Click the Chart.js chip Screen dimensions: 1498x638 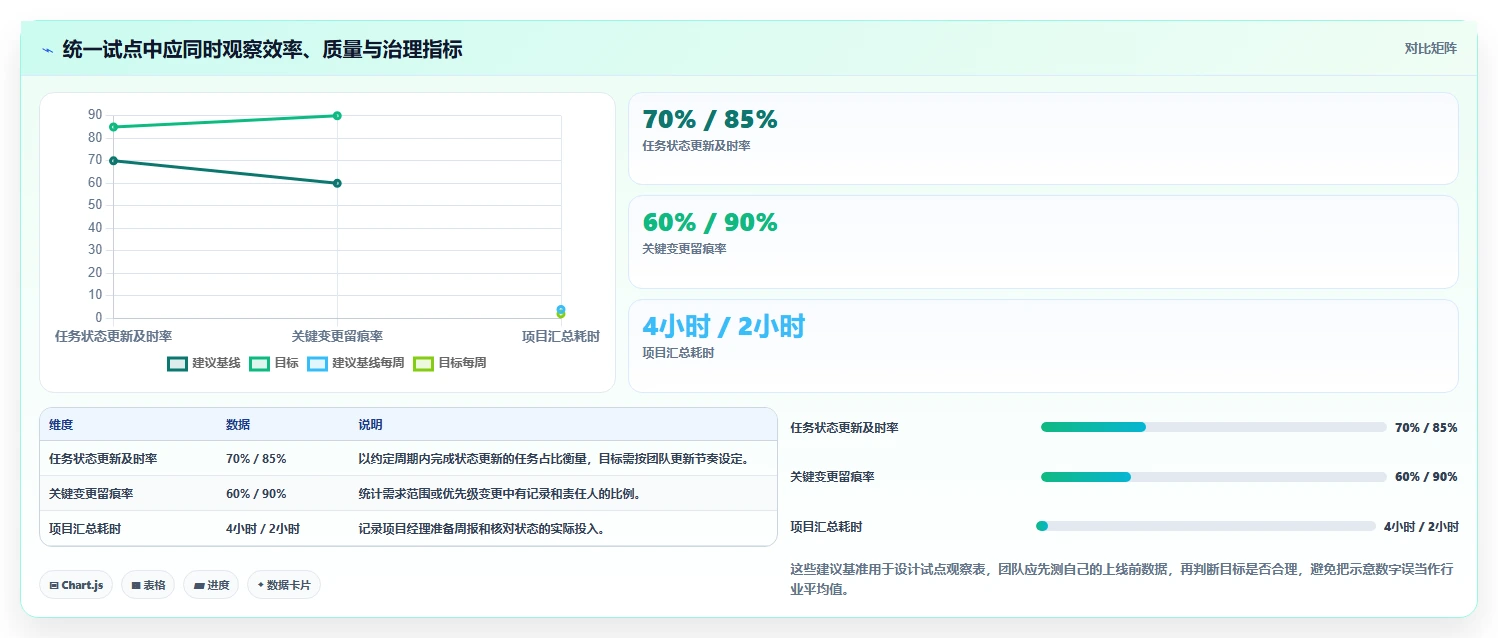(x=76, y=585)
